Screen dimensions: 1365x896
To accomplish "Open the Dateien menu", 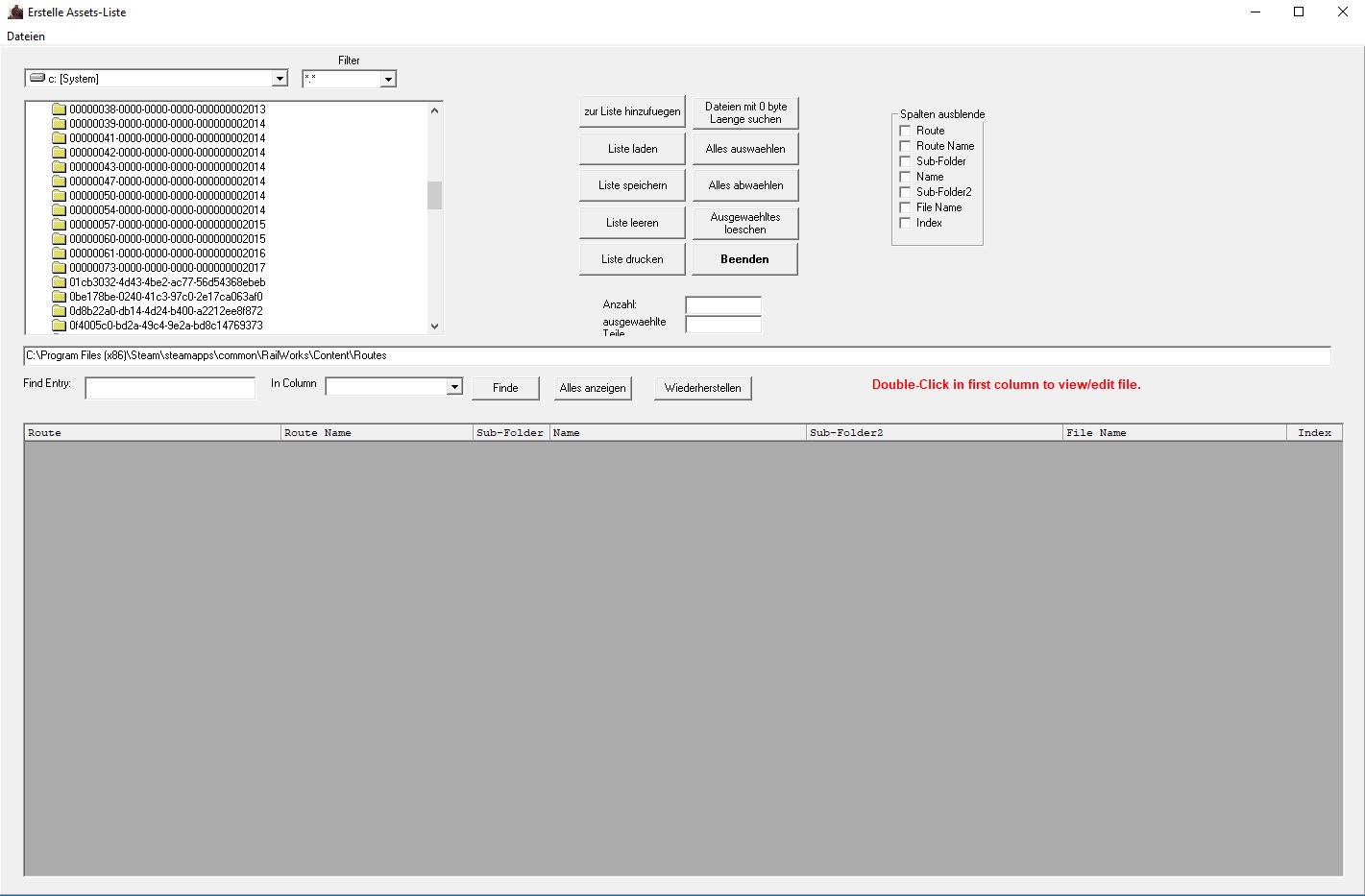I will tap(26, 36).
